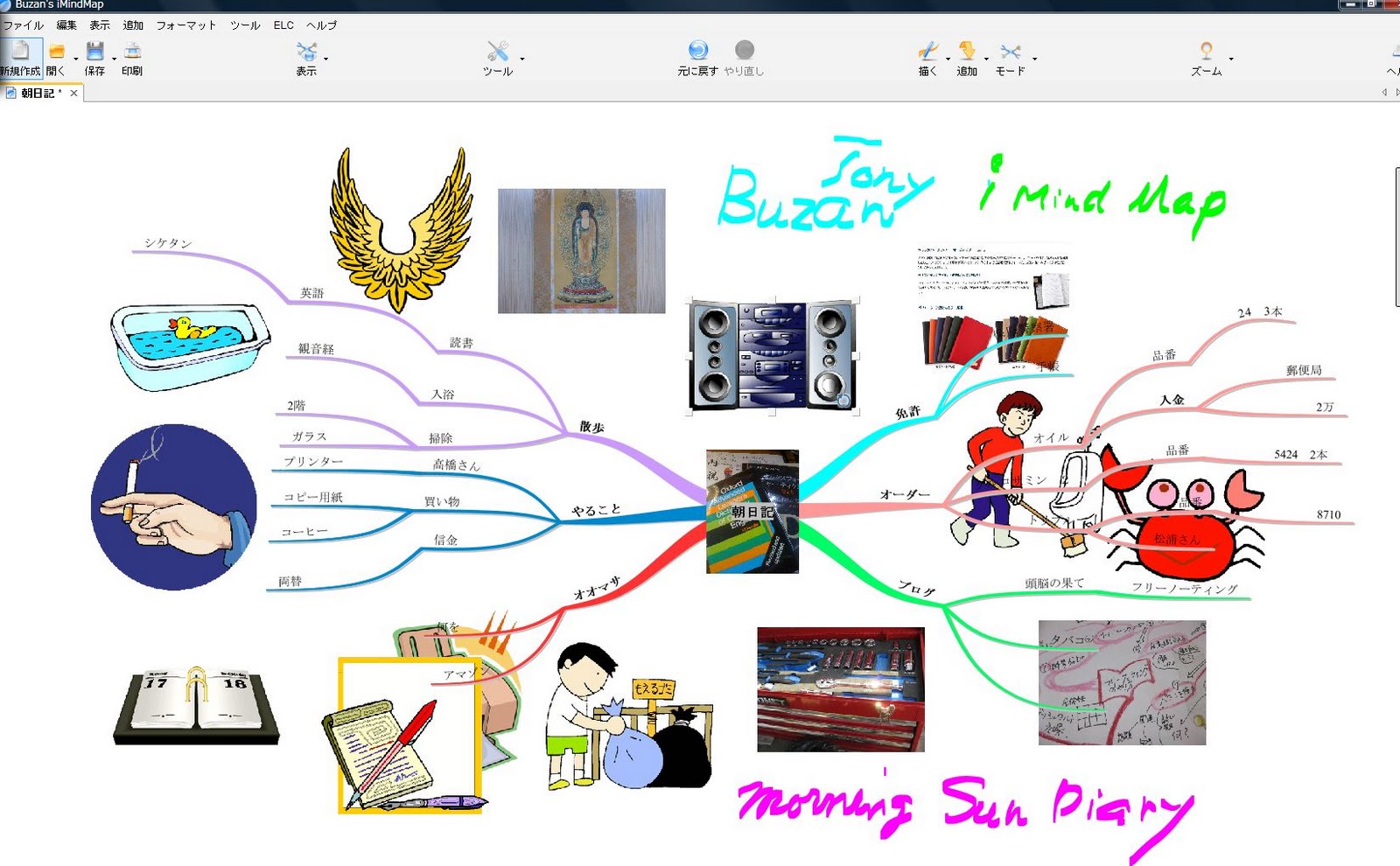Click the 保存 (Save) floppy icon
The height and width of the screenshot is (866, 1400).
coord(94,51)
